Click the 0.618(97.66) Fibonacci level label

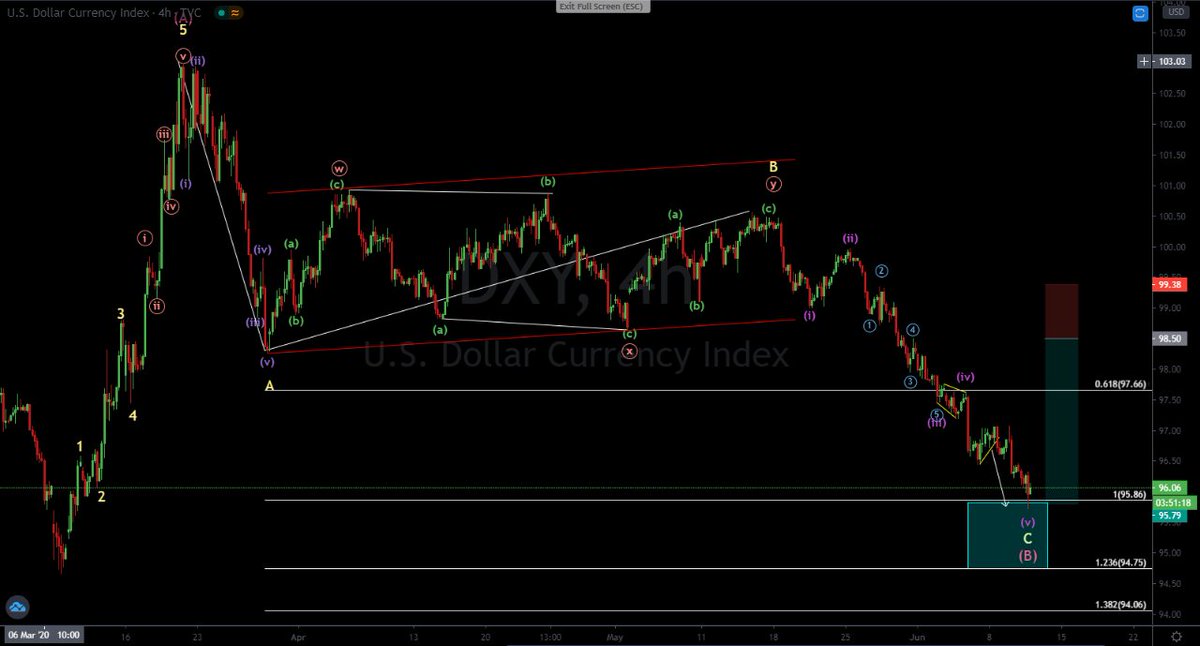point(1120,384)
